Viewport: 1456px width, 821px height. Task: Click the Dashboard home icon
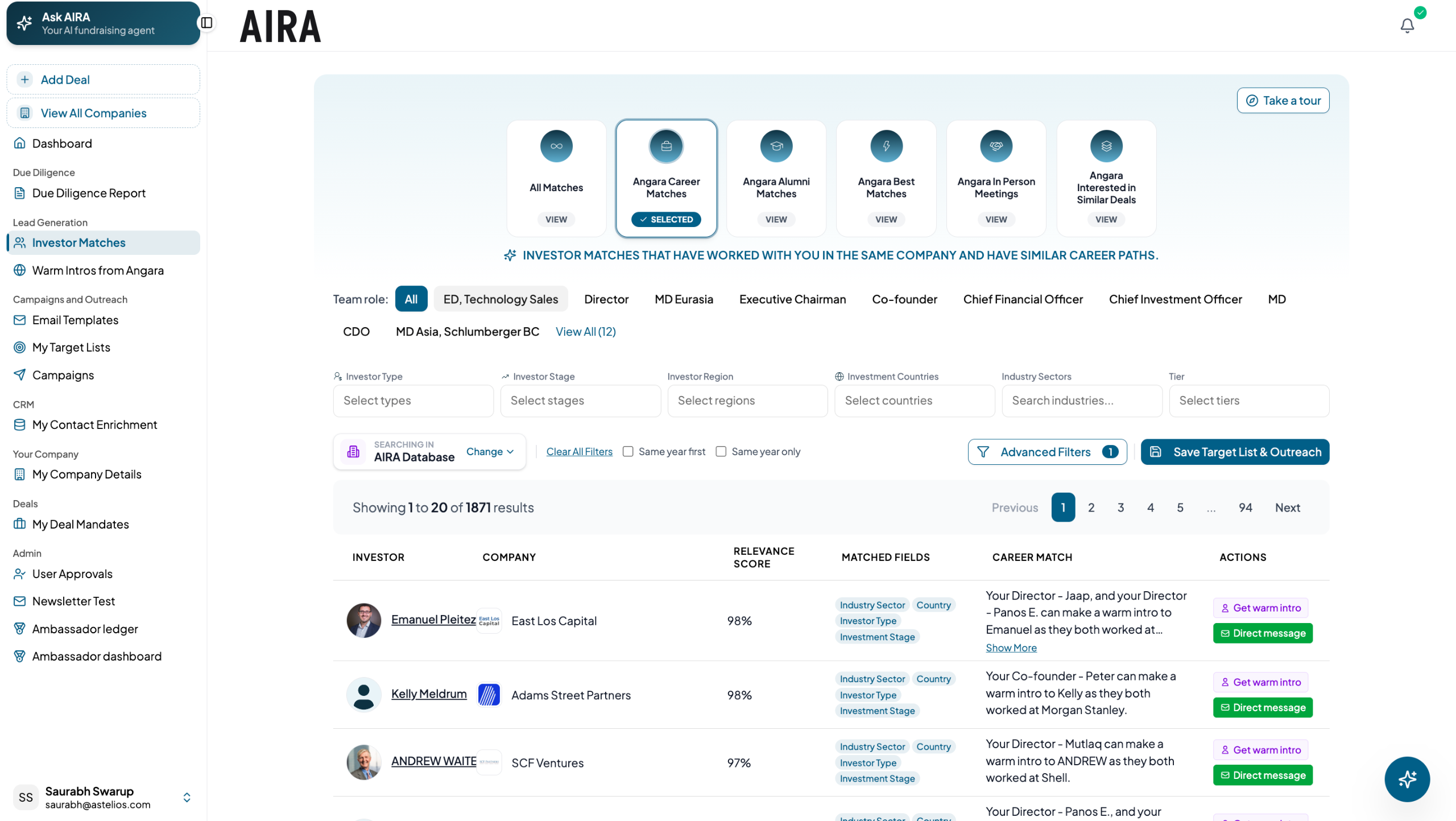(x=20, y=143)
